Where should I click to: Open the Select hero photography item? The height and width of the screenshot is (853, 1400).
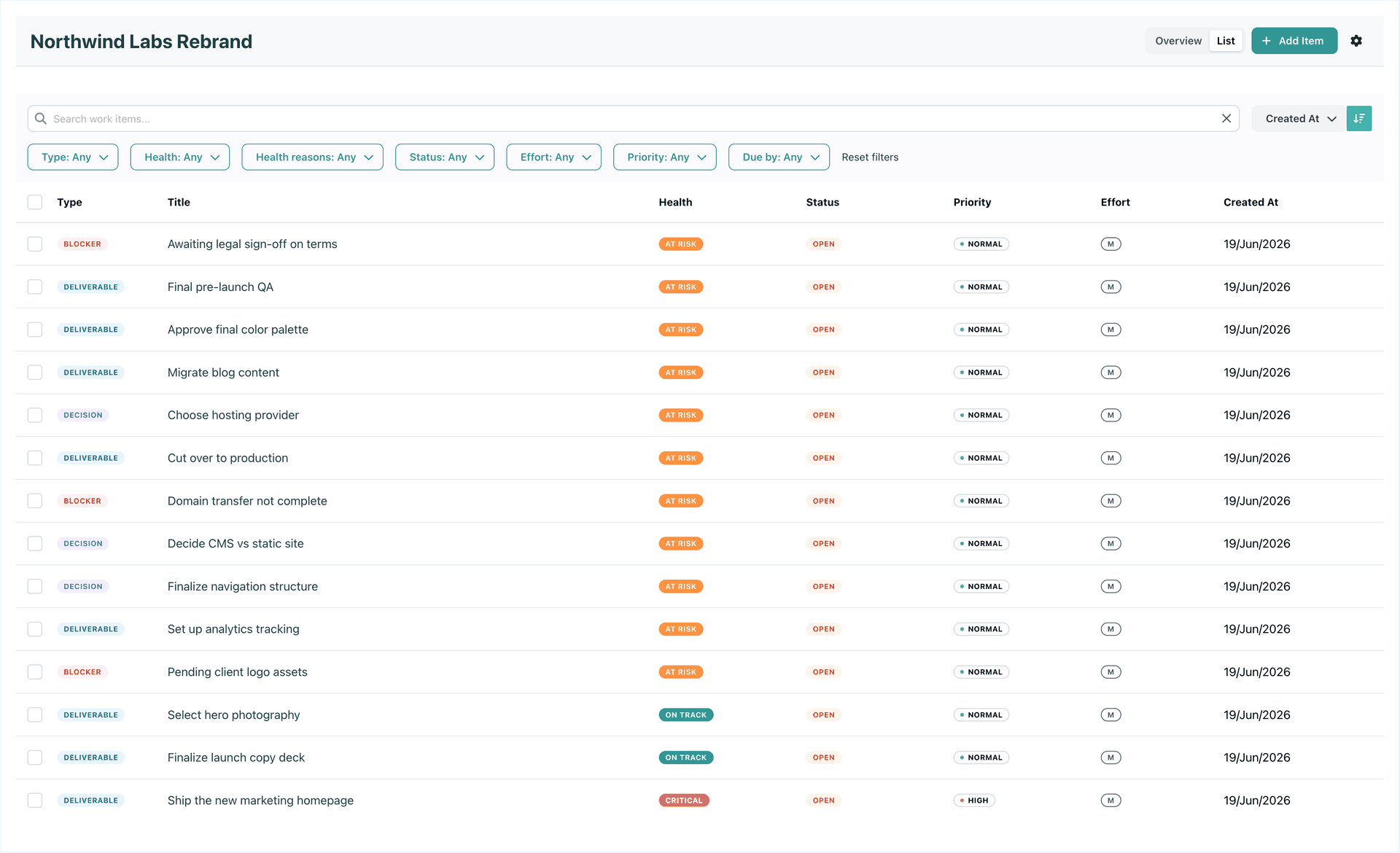tap(233, 714)
